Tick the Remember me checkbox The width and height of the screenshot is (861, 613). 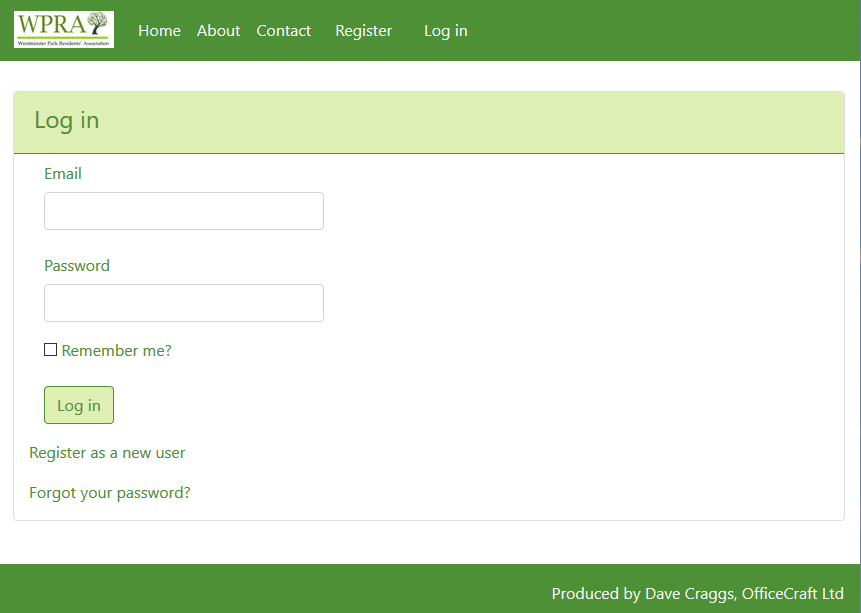(x=51, y=350)
